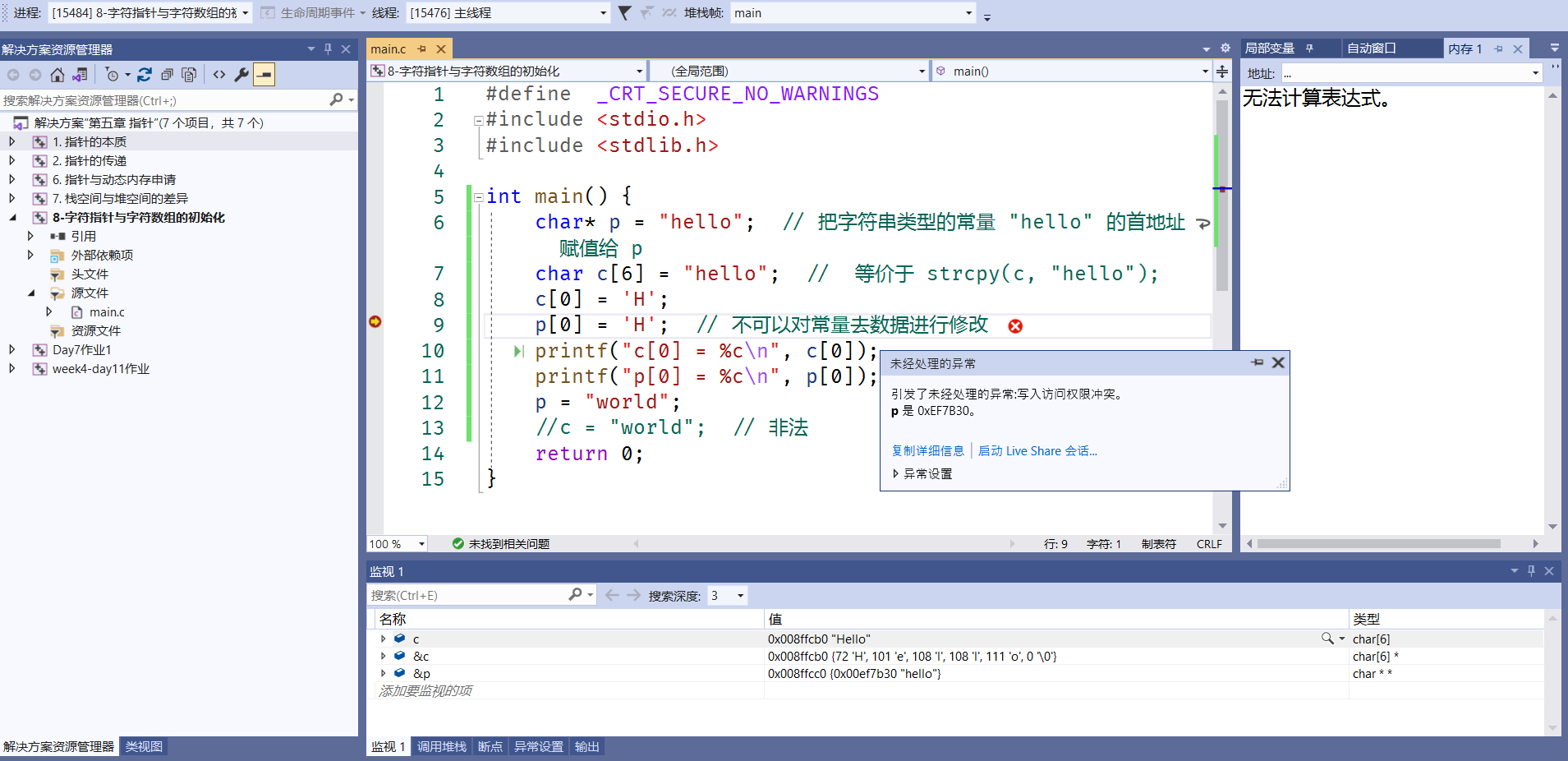Image resolution: width=1568 pixels, height=761 pixels.
Task: Pin the Solution Explorer panel
Action: click(328, 49)
